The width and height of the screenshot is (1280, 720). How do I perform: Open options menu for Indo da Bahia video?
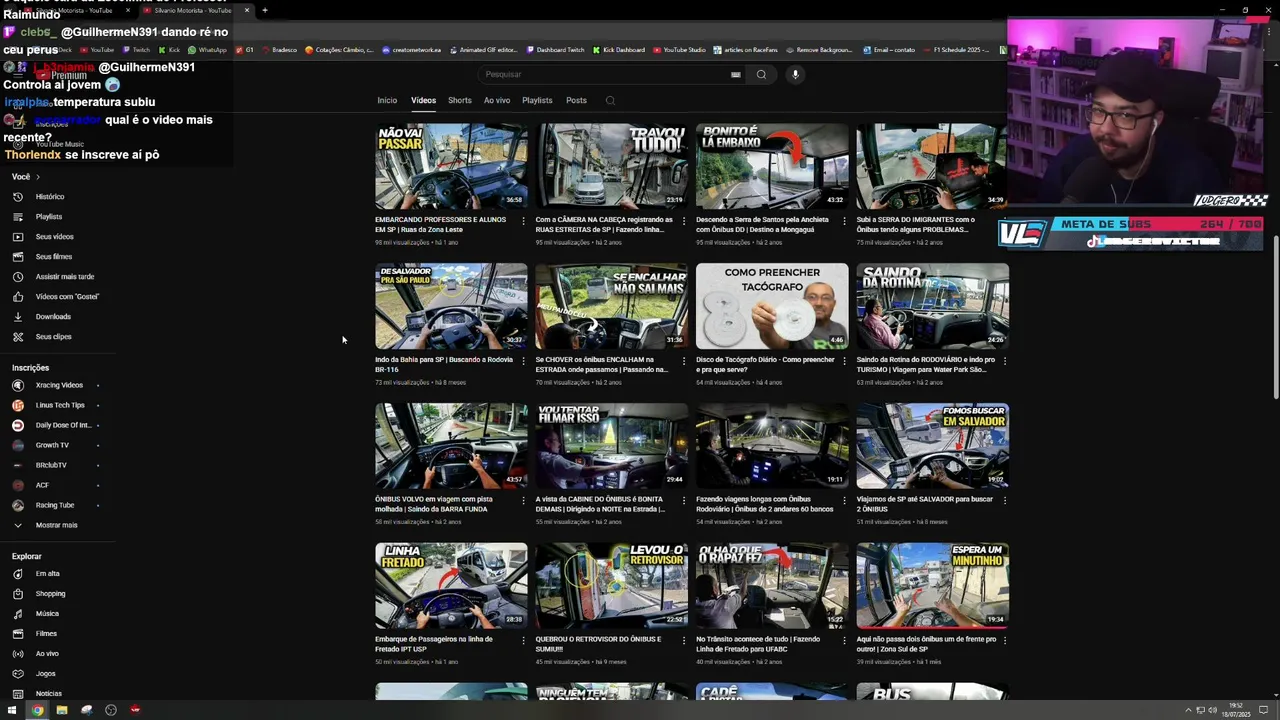[523, 361]
